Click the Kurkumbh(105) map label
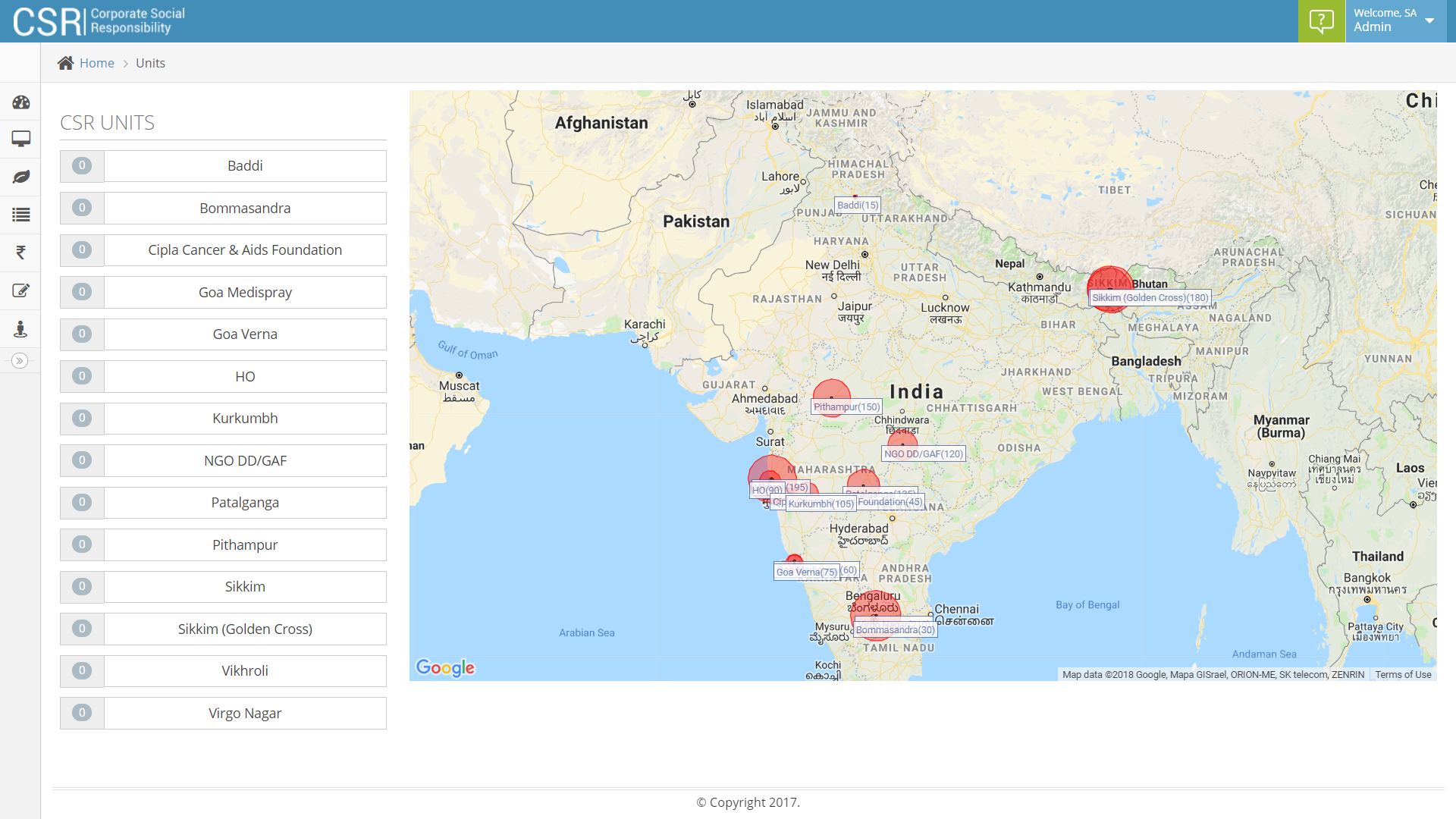The width and height of the screenshot is (1456, 819). (x=821, y=504)
